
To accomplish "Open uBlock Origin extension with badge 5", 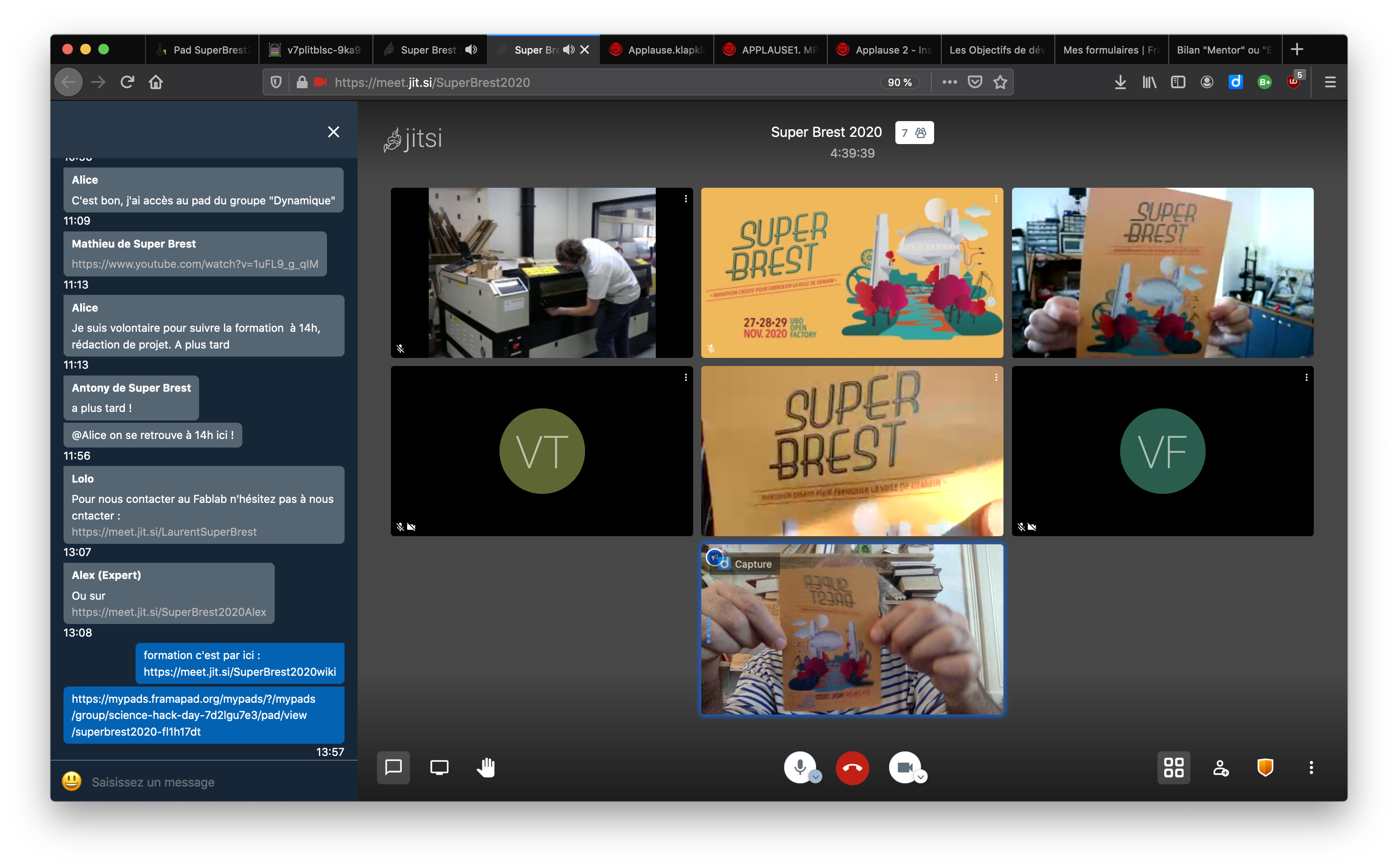I will [x=1294, y=81].
